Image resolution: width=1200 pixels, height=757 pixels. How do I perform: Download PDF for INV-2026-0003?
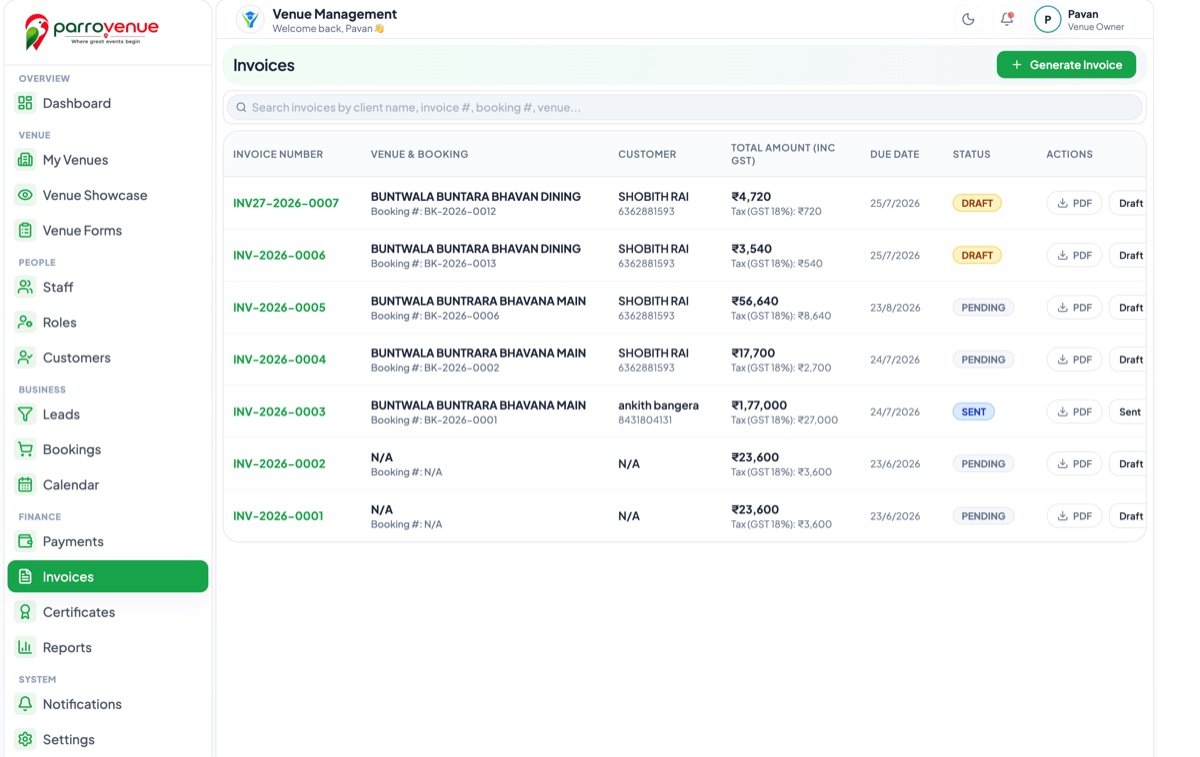pos(1074,411)
